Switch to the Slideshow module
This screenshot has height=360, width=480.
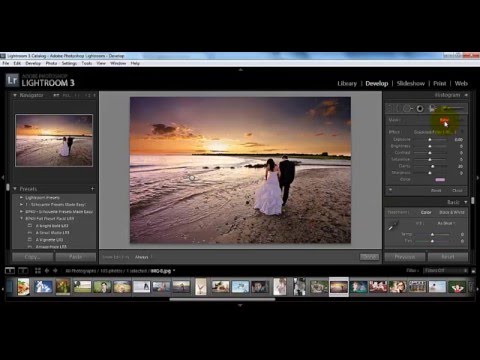pyautogui.click(x=411, y=83)
